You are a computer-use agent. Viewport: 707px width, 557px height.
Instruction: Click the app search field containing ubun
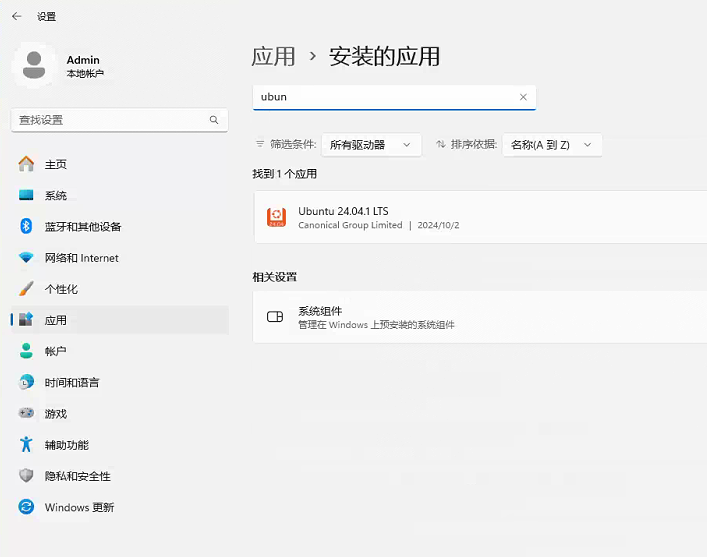coord(394,97)
